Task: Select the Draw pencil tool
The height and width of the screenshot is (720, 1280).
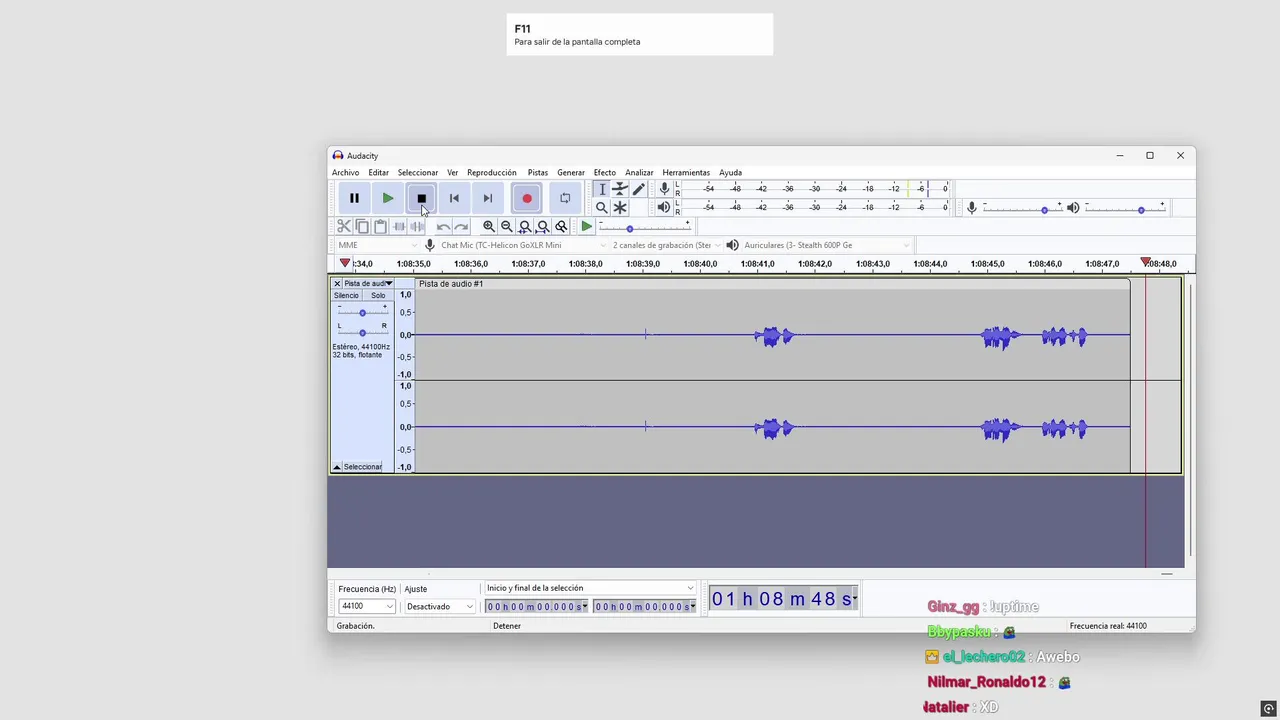Action: point(638,189)
